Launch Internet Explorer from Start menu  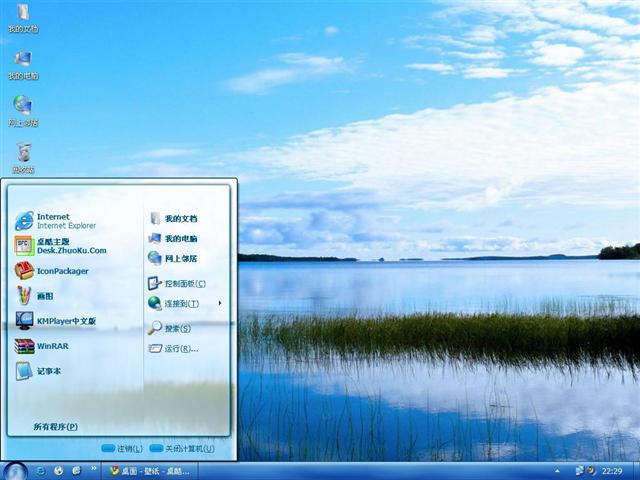56,221
